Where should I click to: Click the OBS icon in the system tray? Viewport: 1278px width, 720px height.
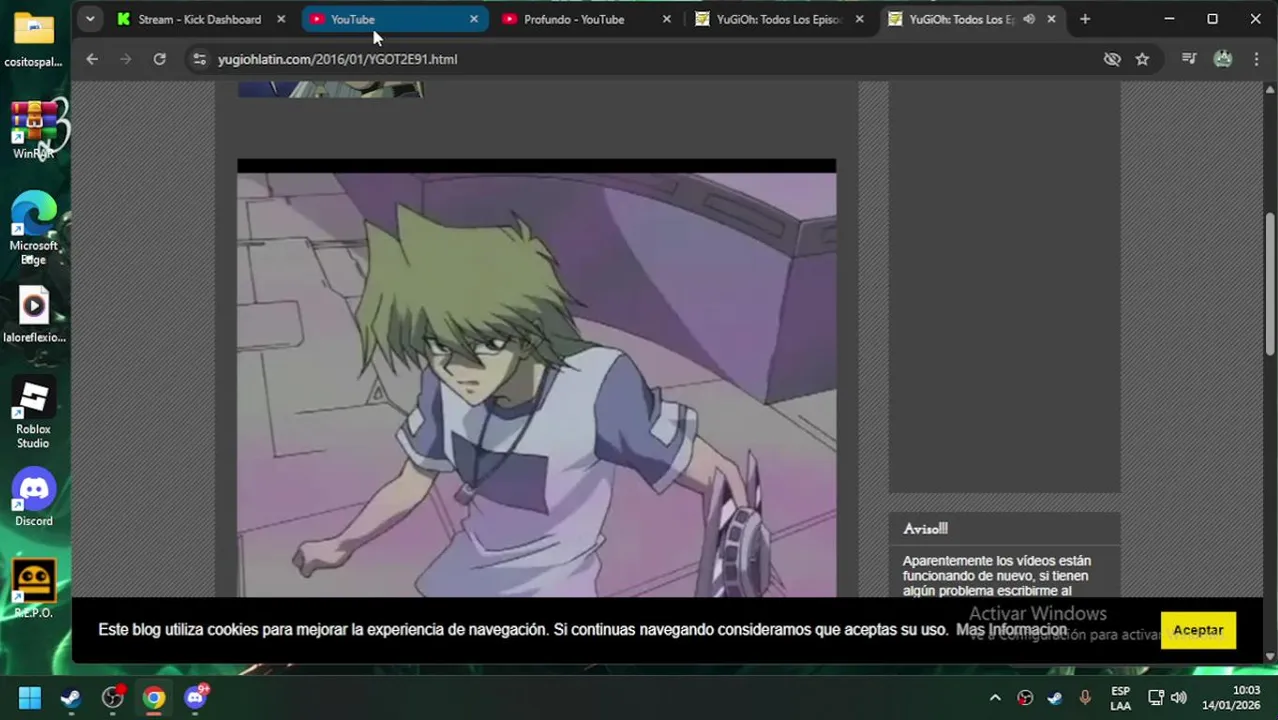click(x=1025, y=698)
